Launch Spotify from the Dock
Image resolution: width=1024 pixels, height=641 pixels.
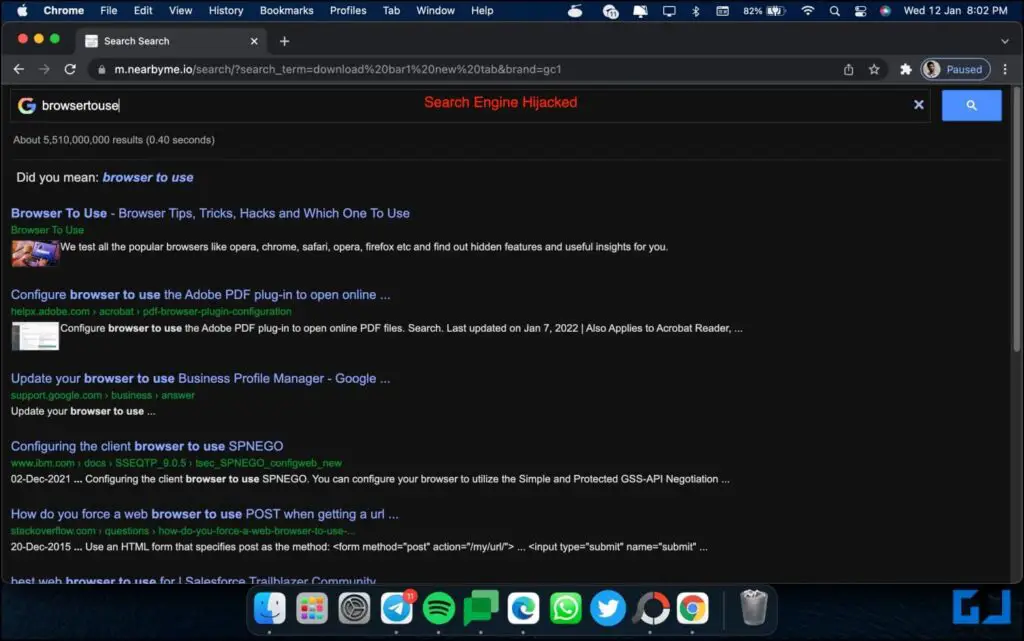coord(439,608)
